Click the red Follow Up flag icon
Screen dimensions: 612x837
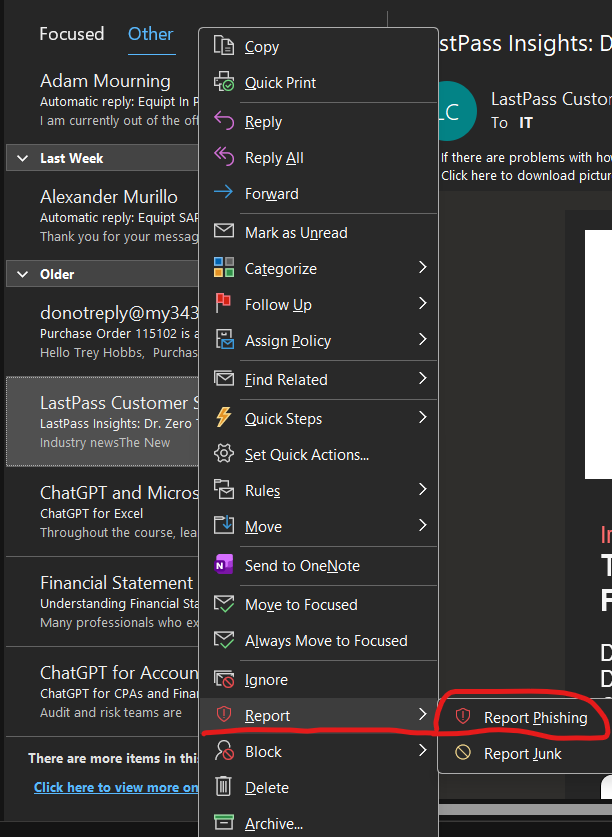click(224, 303)
